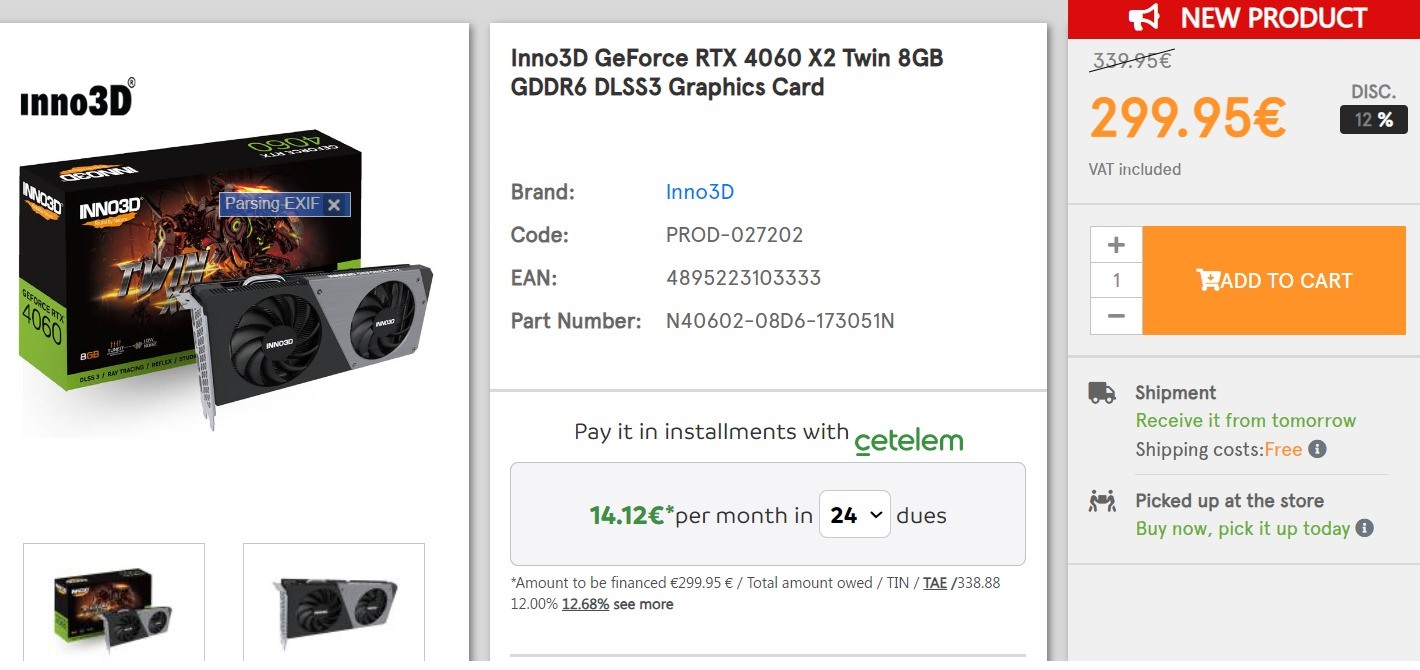The height and width of the screenshot is (670, 1420).
Task: Click the shopping cart icon
Action: click(x=1207, y=281)
